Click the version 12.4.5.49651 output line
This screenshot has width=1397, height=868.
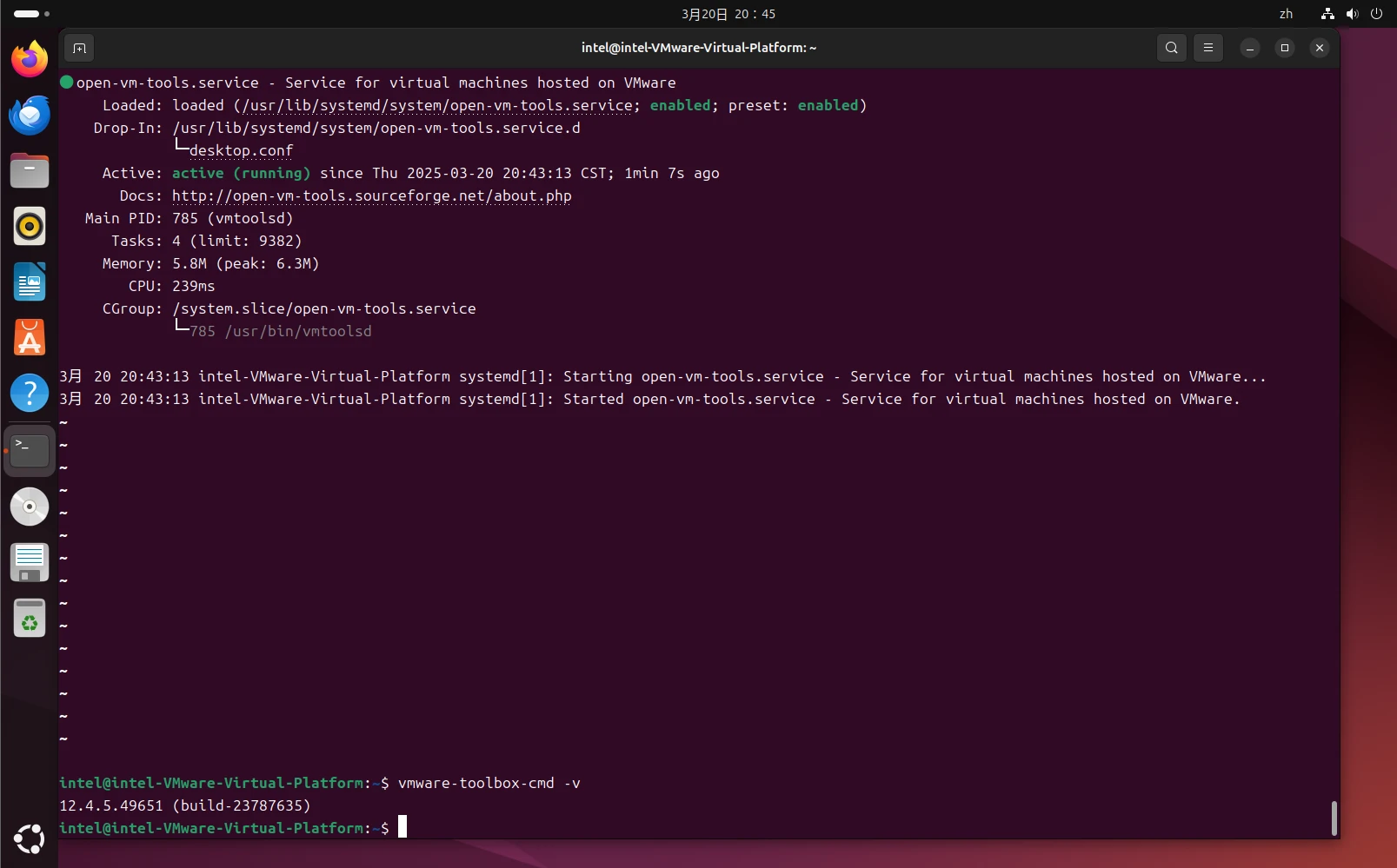tap(184, 805)
